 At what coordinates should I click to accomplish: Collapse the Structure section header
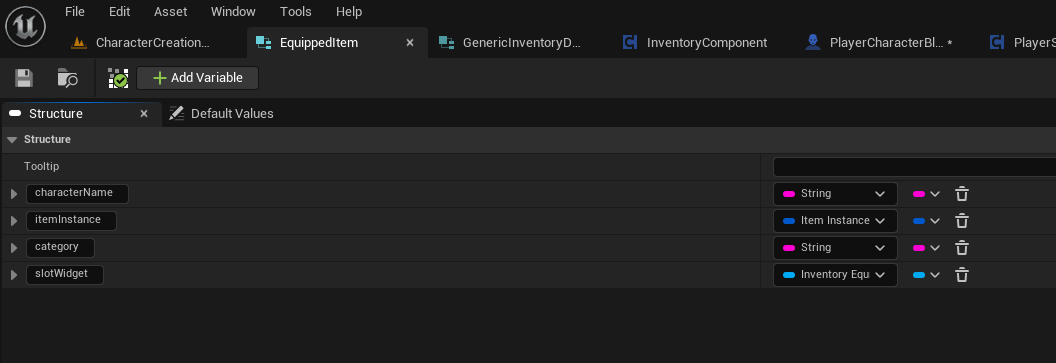coord(11,139)
